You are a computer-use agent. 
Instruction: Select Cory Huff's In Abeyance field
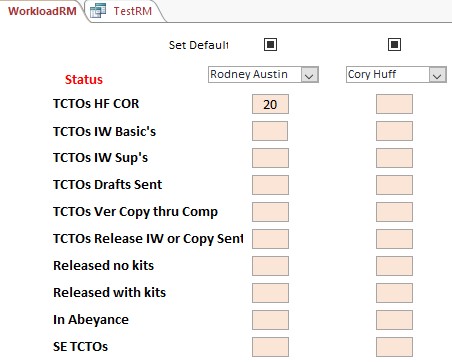(x=394, y=320)
